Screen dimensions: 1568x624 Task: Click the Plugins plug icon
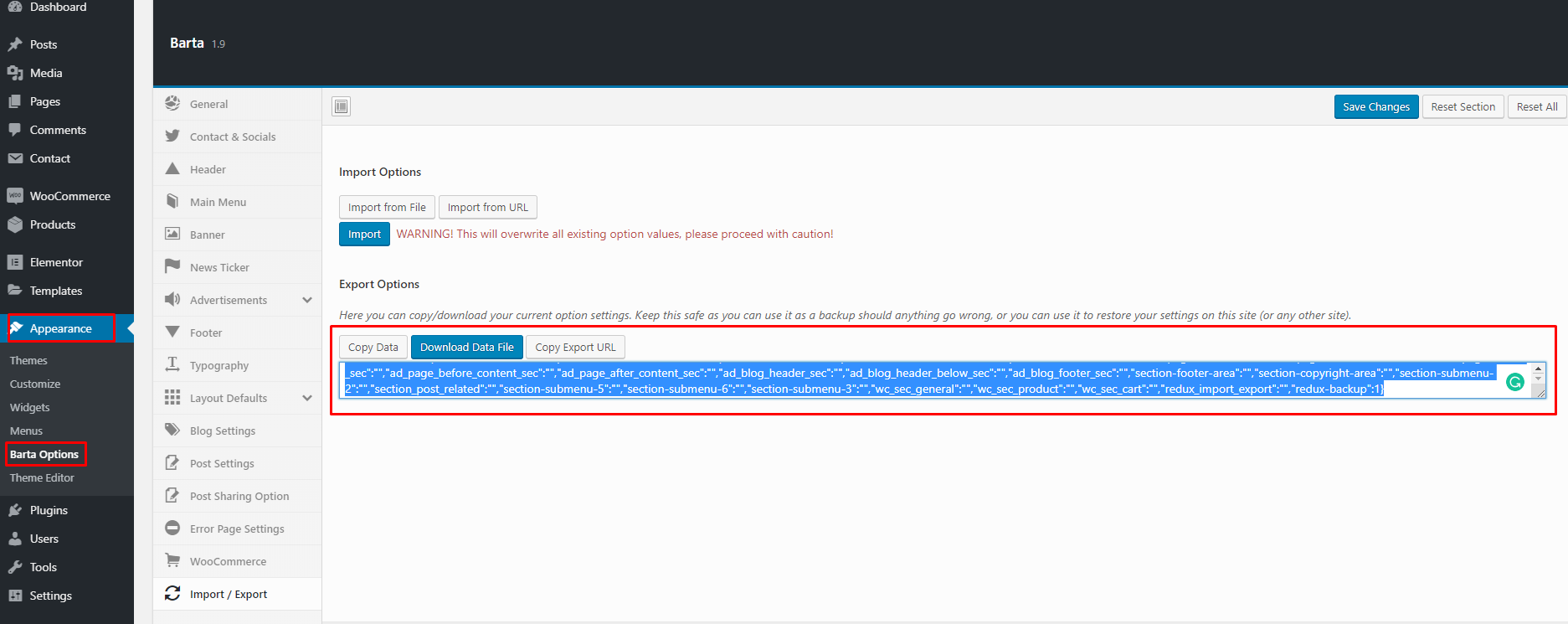point(15,510)
